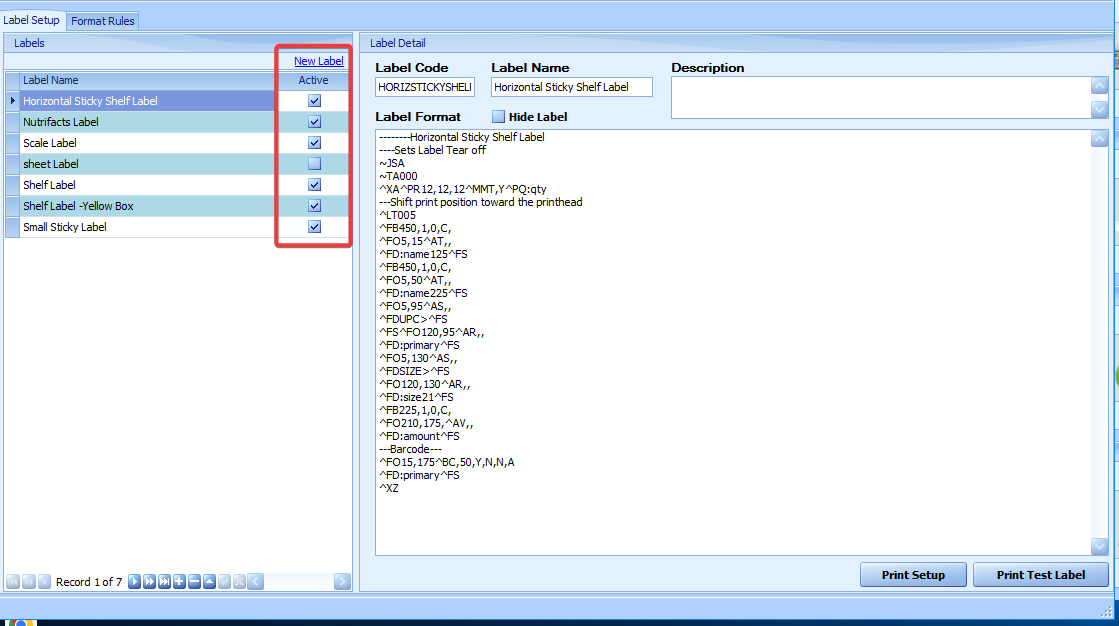1119x626 pixels.
Task: Delete the record with the minus icon
Action: [x=194, y=582]
